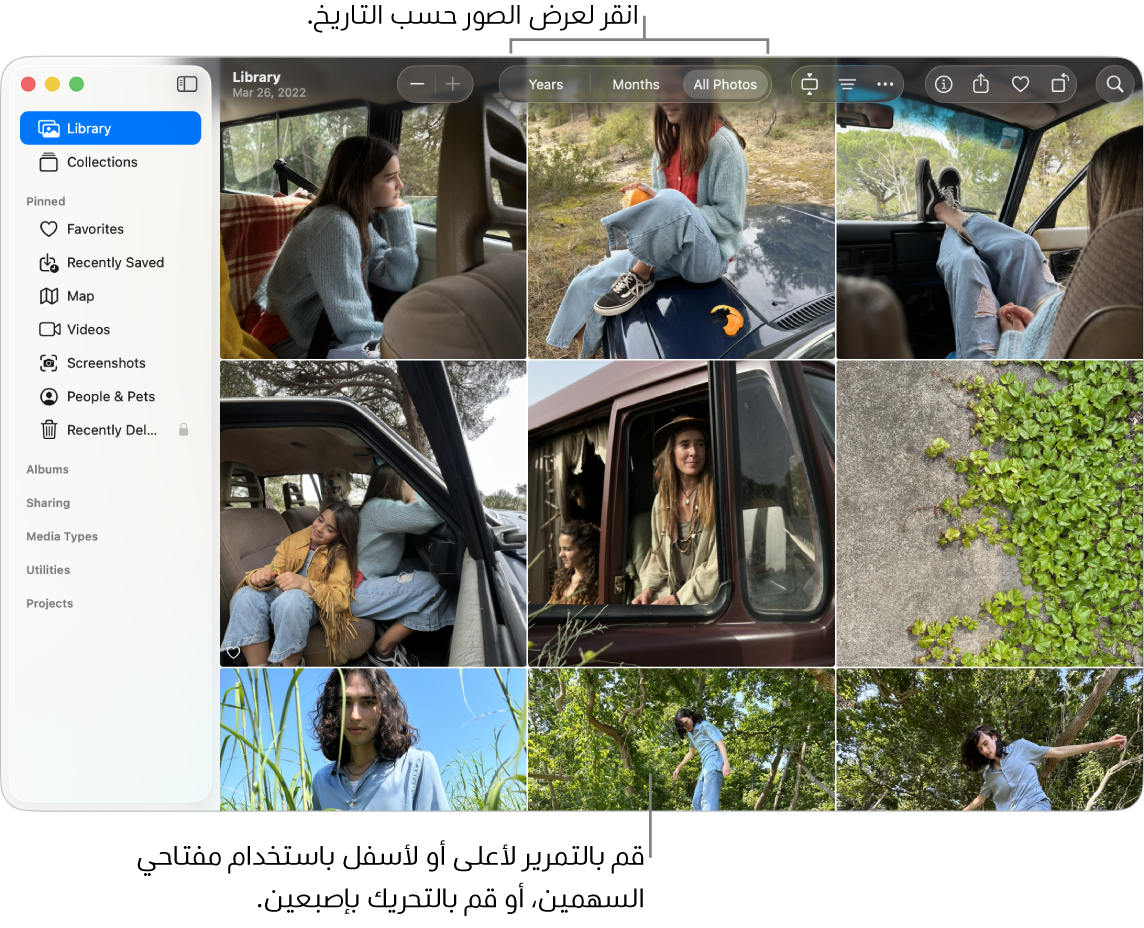1144x928 pixels.
Task: Open the More options ellipsis menu
Action: [x=885, y=85]
